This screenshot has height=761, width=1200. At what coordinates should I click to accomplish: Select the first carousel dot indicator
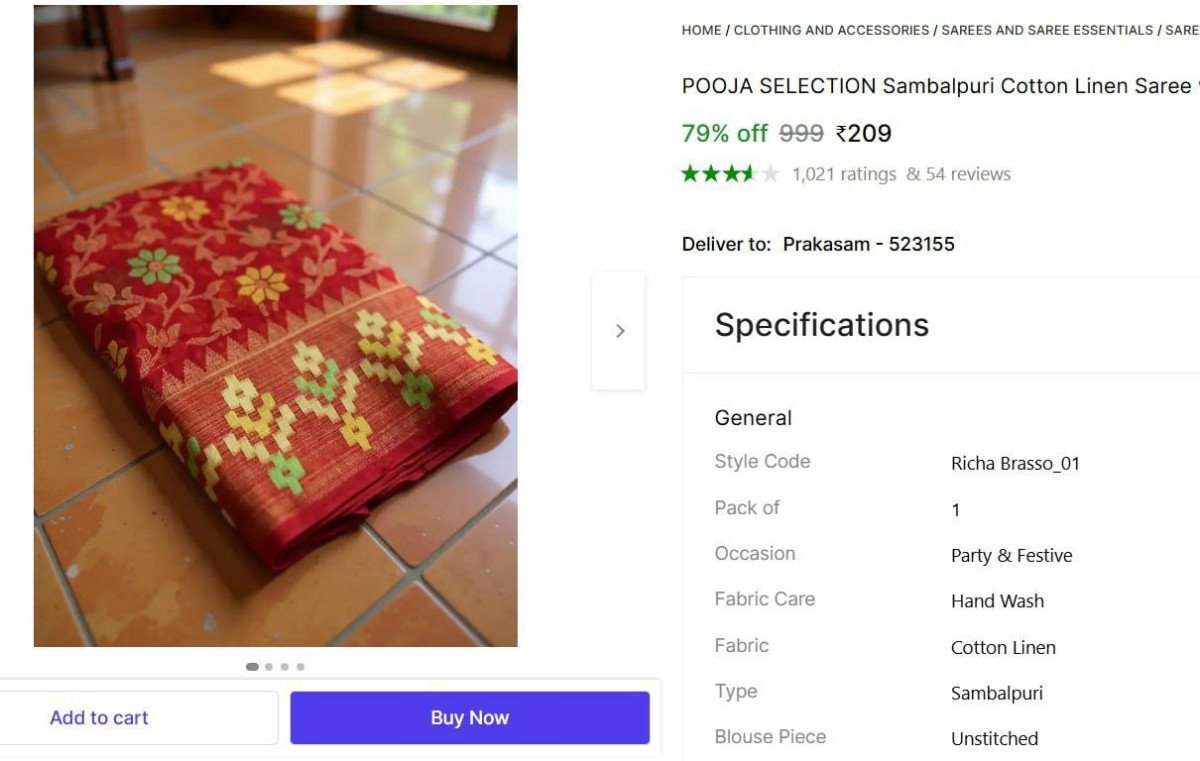click(x=252, y=667)
